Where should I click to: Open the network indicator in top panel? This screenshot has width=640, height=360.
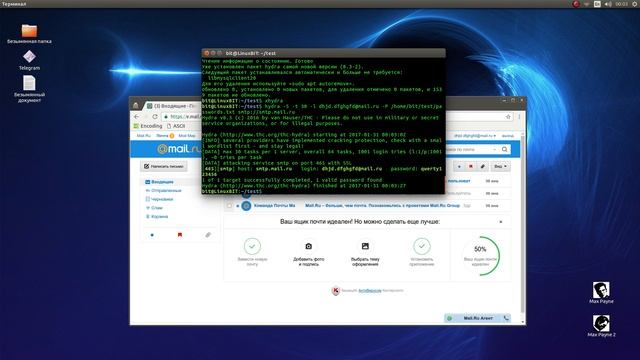pos(587,4)
